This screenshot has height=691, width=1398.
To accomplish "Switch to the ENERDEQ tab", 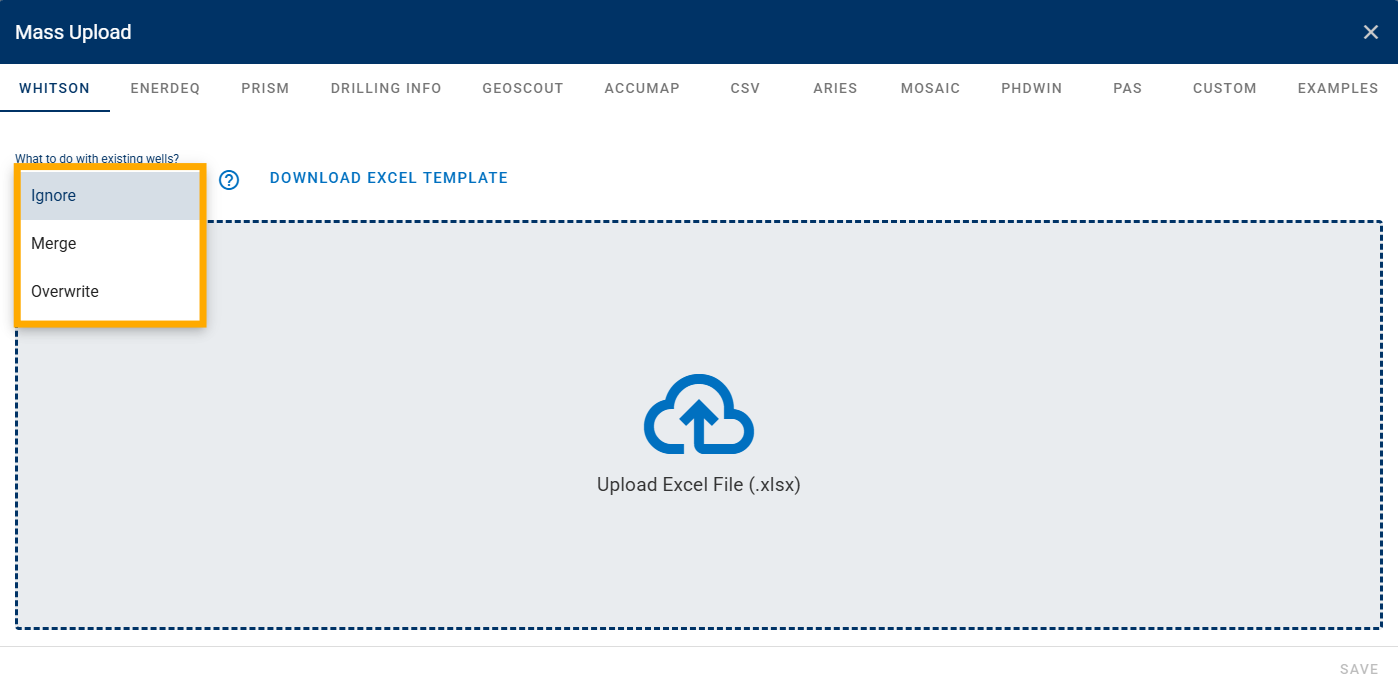I will pos(165,88).
